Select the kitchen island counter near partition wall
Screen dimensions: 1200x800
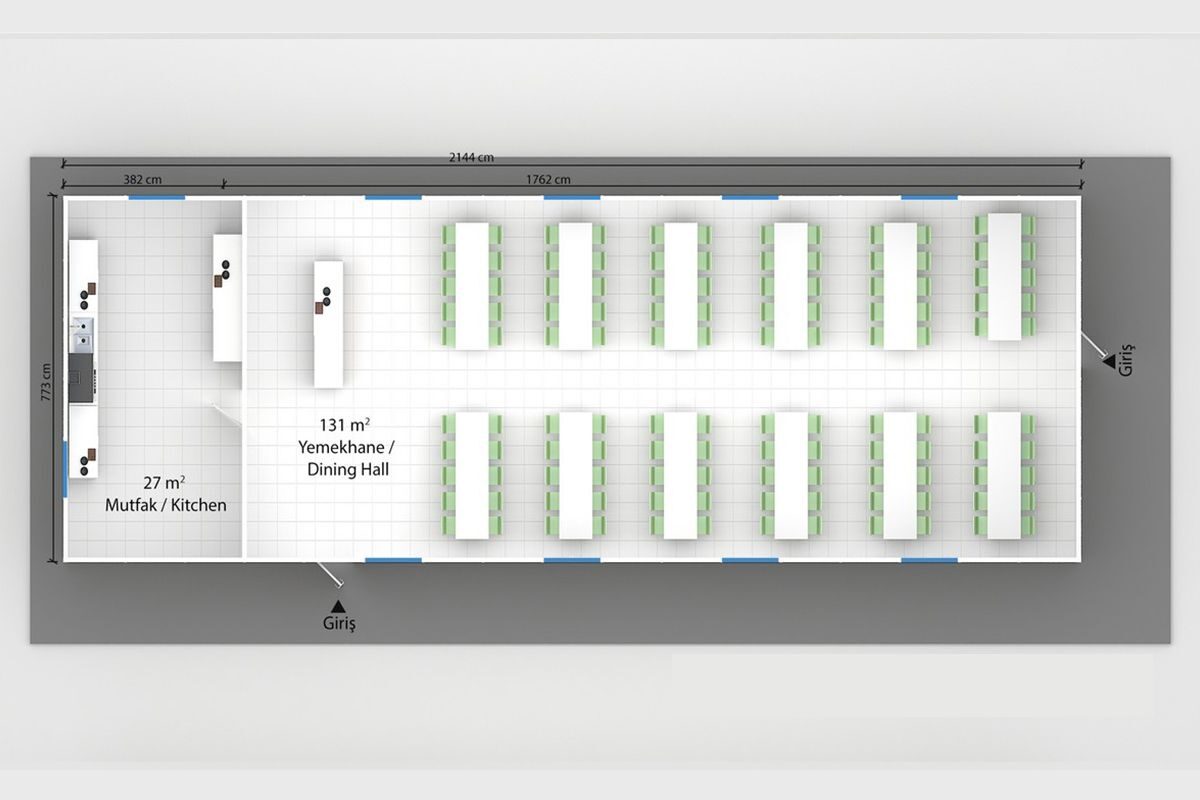[x=227, y=298]
